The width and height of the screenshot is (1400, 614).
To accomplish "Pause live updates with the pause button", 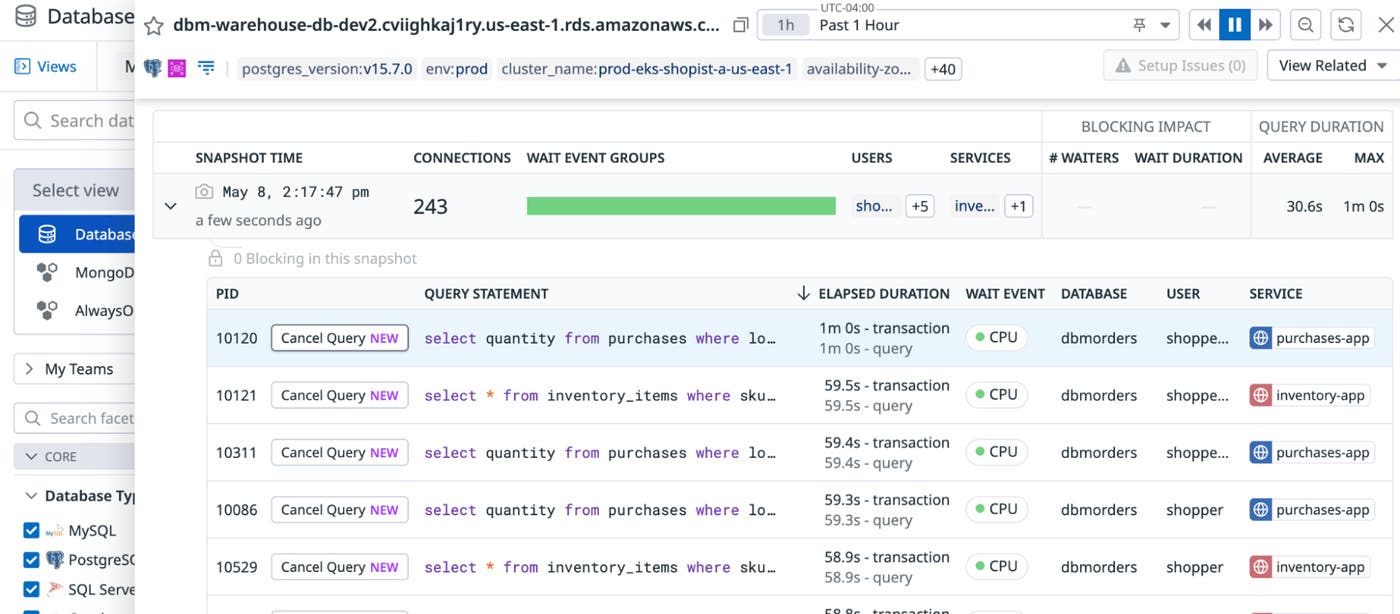I will [x=1234, y=24].
